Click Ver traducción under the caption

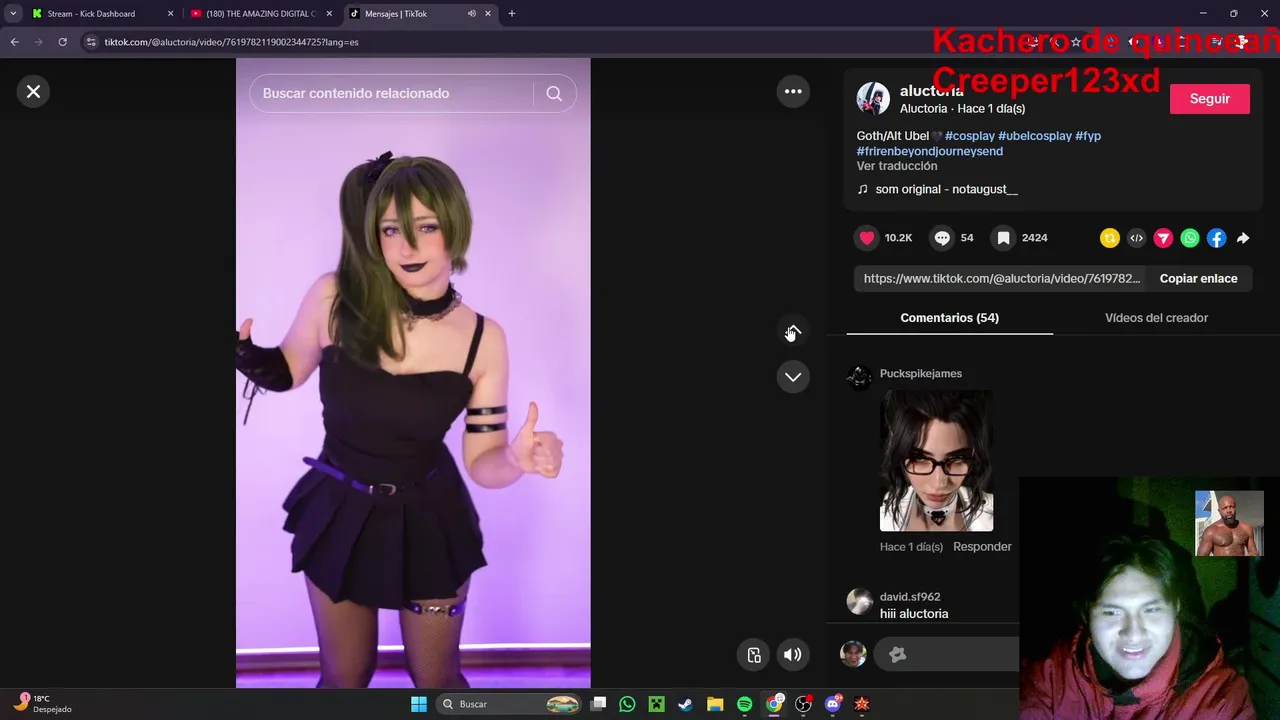coord(897,166)
